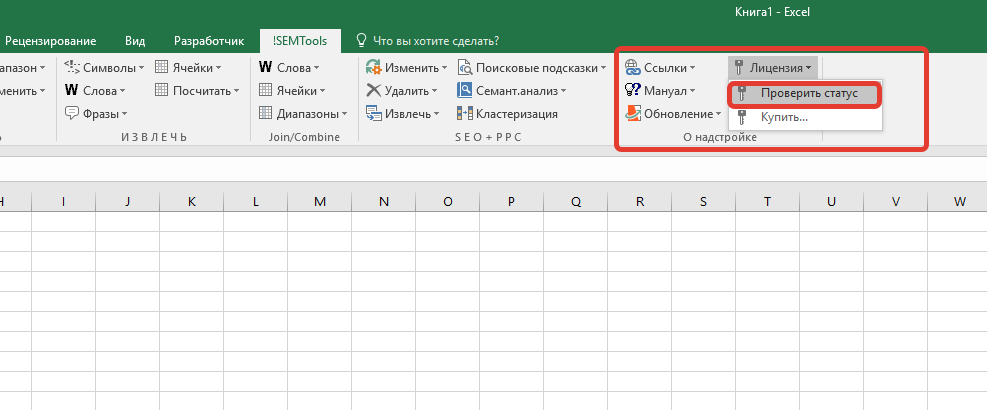Screen dimensions: 987x410
Task: Click the Посчитать grid icon
Action: point(162,91)
